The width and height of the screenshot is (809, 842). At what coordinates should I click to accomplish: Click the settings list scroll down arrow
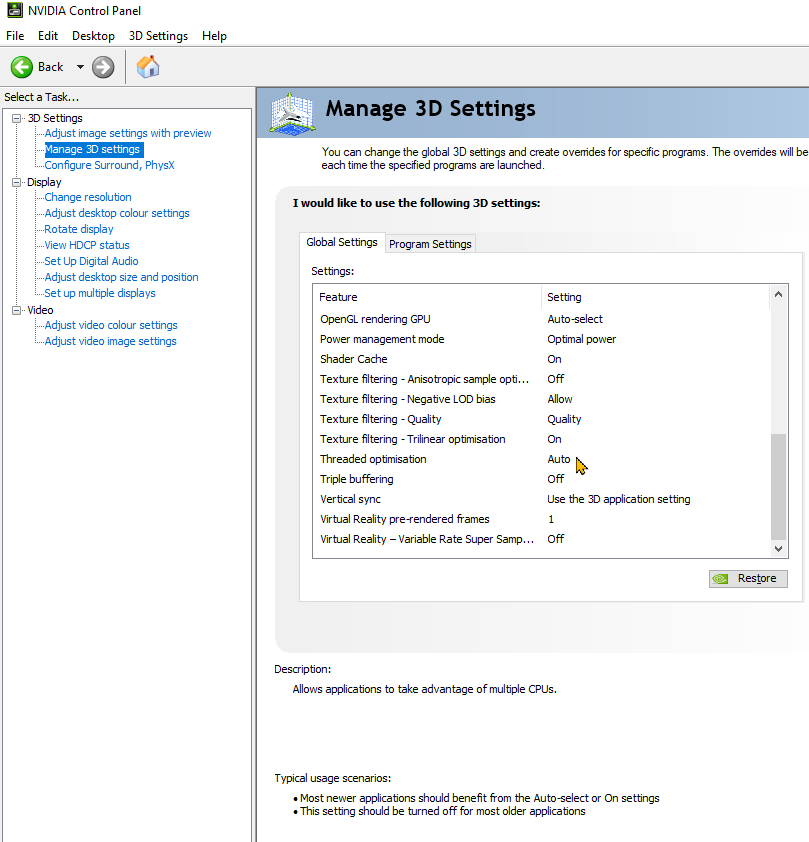(778, 548)
